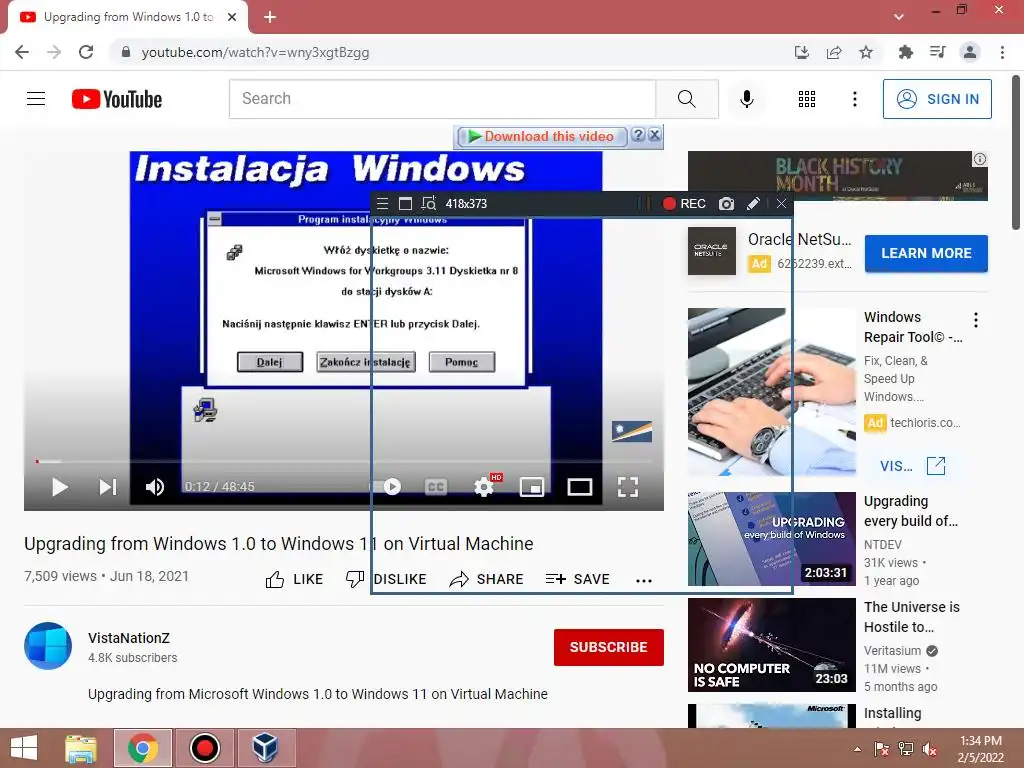
Task: Open Chrome three-dot menu
Action: (x=1002, y=52)
